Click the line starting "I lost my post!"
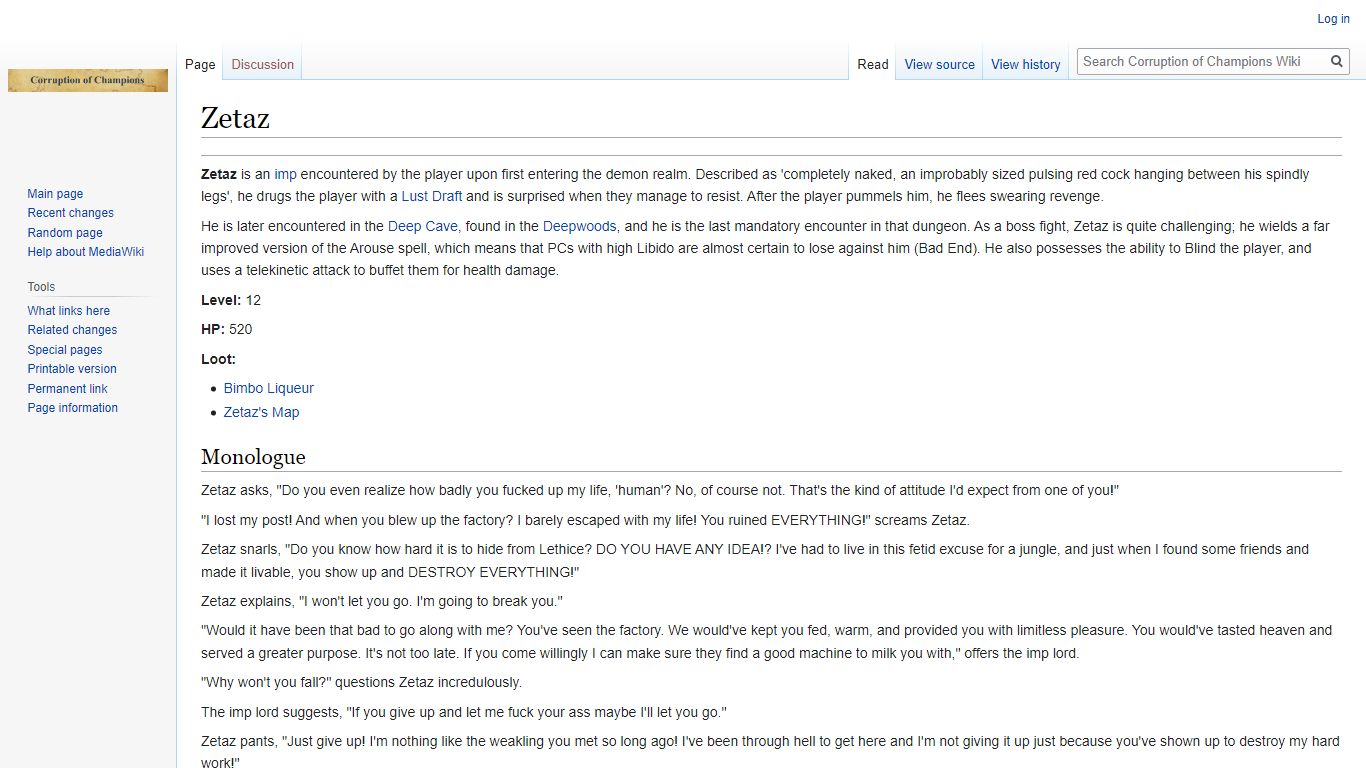This screenshot has height=768, width=1366. tap(585, 520)
